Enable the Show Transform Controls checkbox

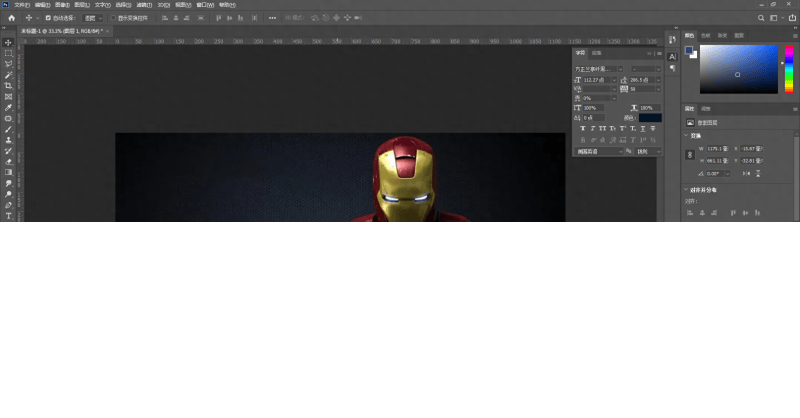point(113,18)
